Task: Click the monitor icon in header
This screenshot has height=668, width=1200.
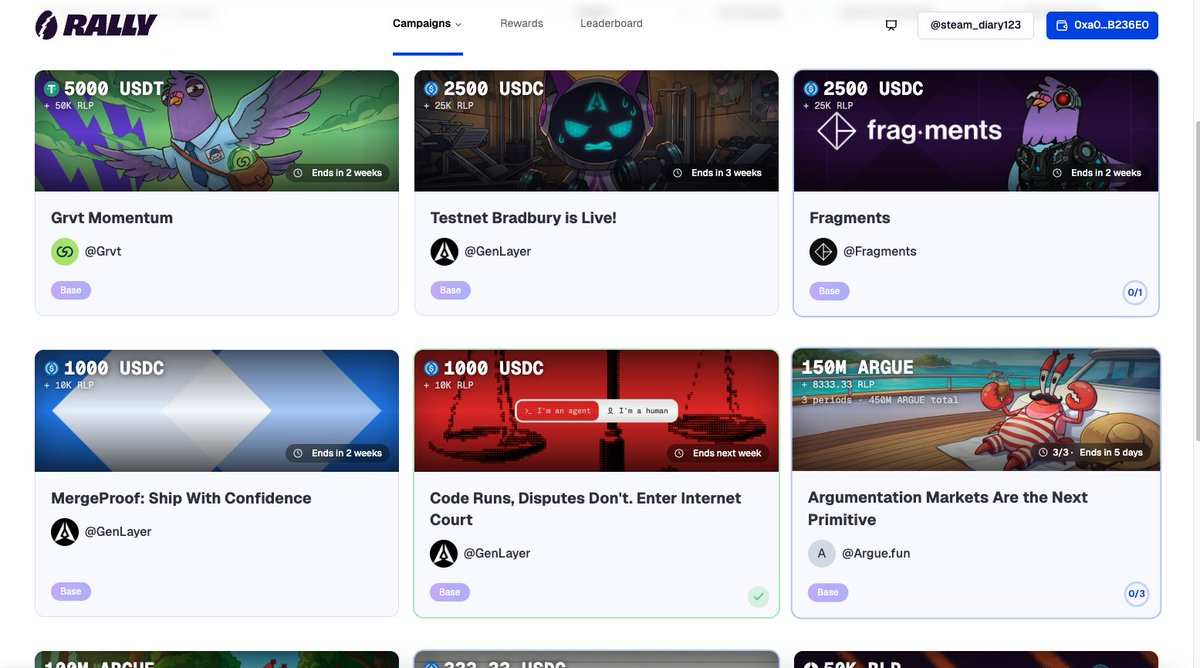Action: pyautogui.click(x=891, y=25)
